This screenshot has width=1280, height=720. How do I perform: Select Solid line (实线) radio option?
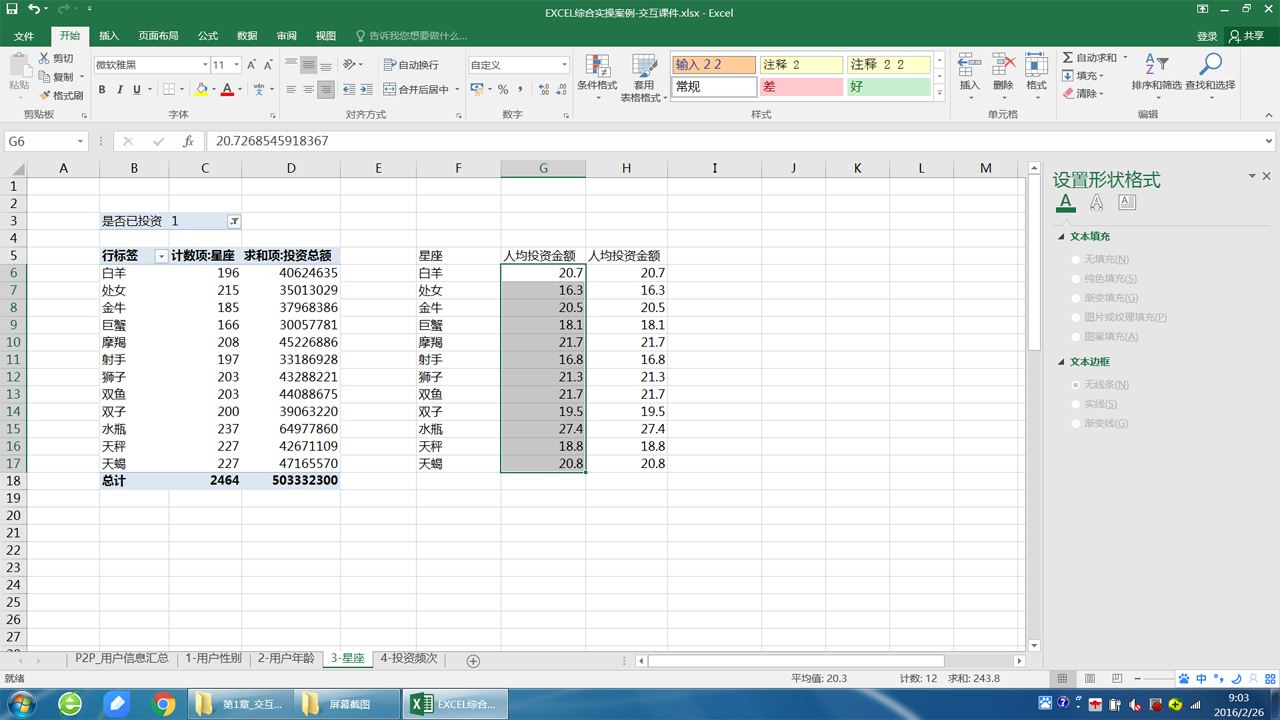point(1076,404)
